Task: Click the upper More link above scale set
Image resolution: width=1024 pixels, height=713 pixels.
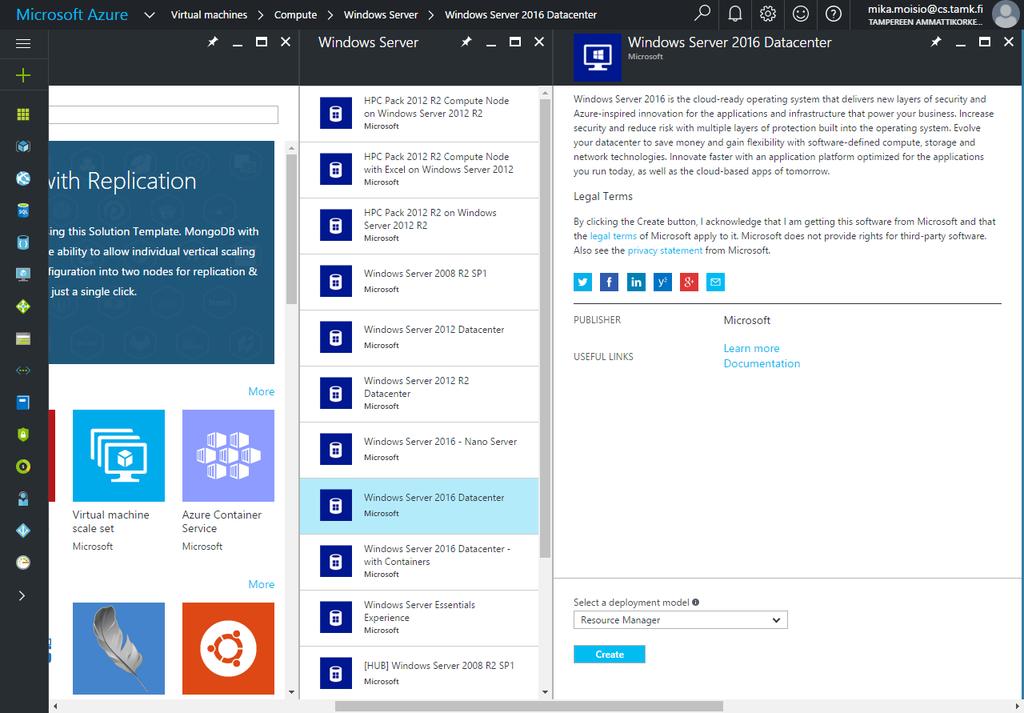Action: [x=261, y=392]
